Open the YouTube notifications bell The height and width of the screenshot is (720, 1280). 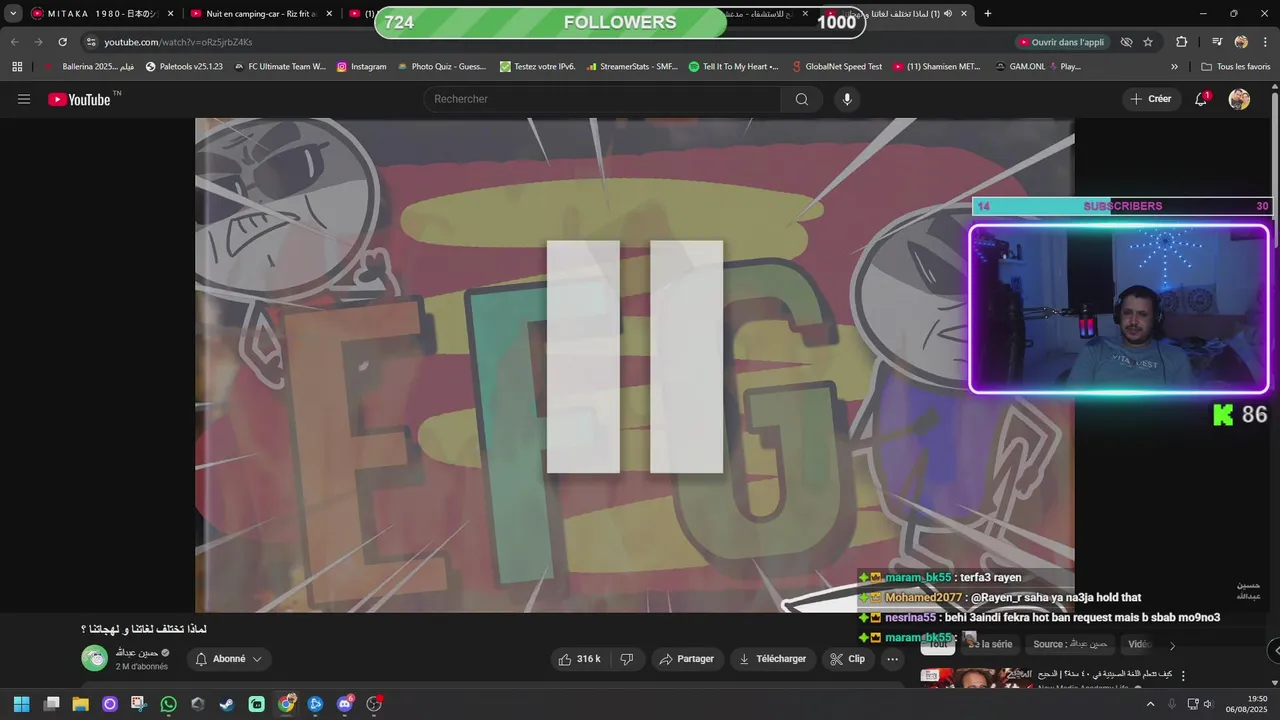tap(1201, 99)
